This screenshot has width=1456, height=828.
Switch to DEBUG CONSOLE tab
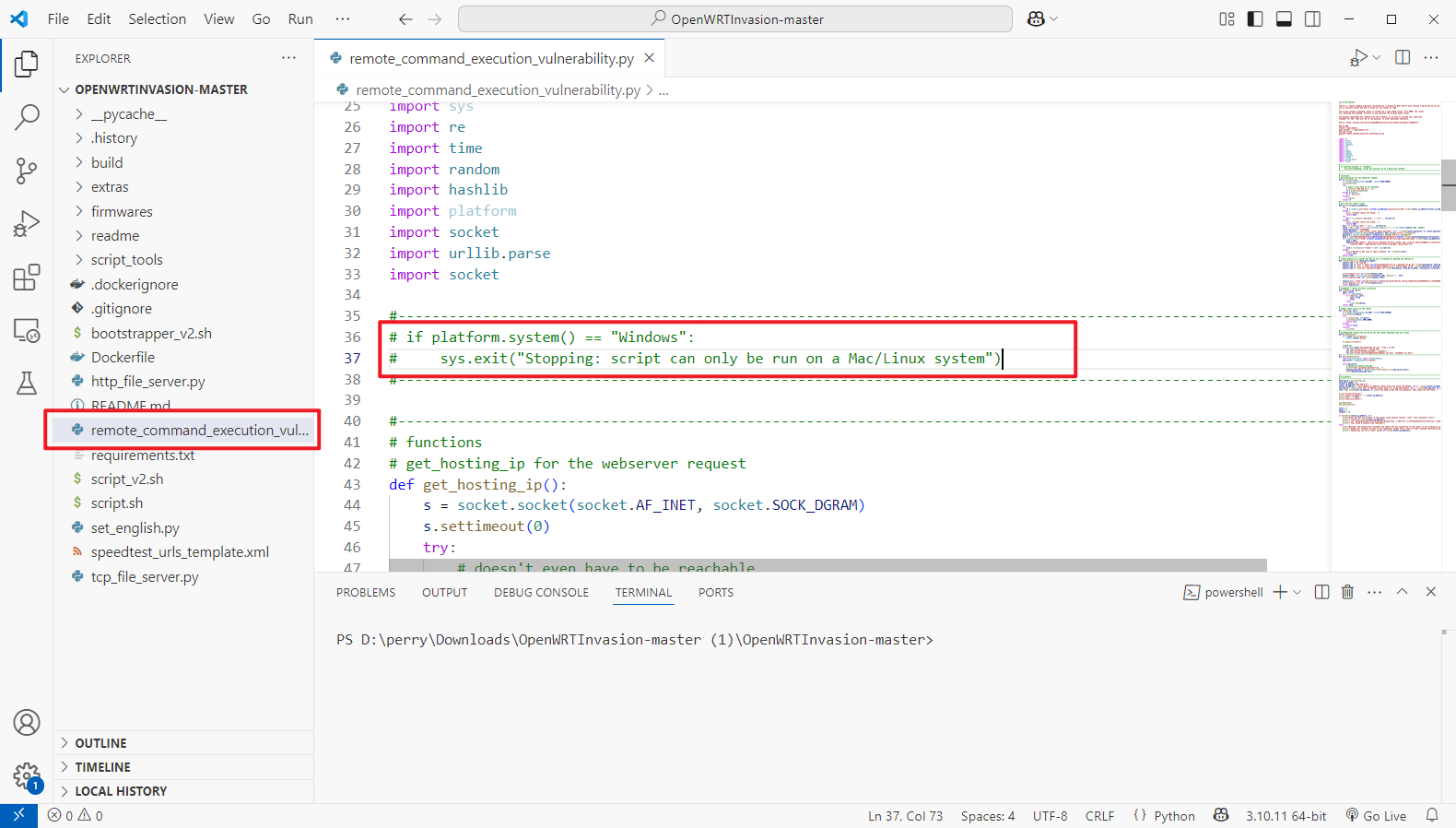541,593
